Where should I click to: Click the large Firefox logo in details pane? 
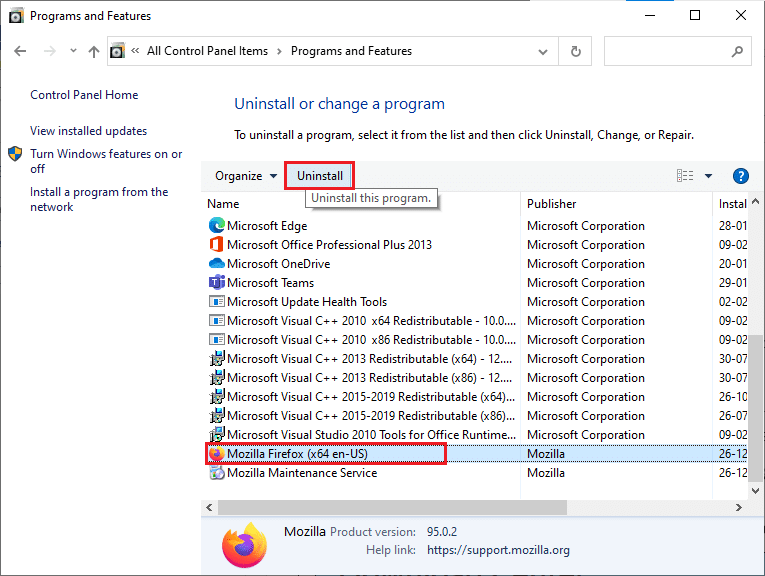click(244, 545)
